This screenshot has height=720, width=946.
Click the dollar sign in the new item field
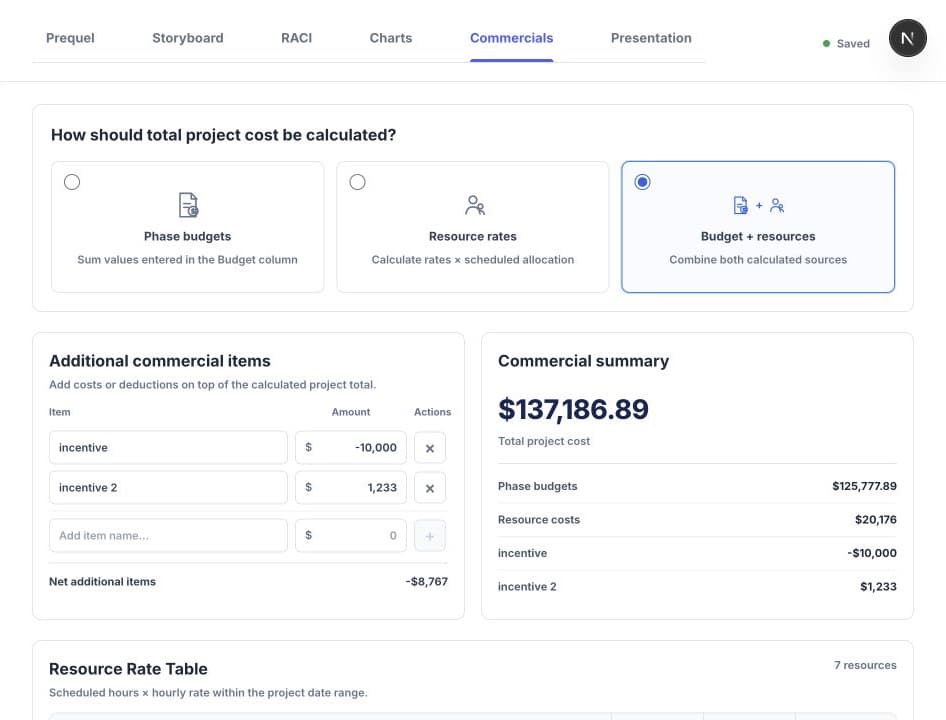[308, 535]
